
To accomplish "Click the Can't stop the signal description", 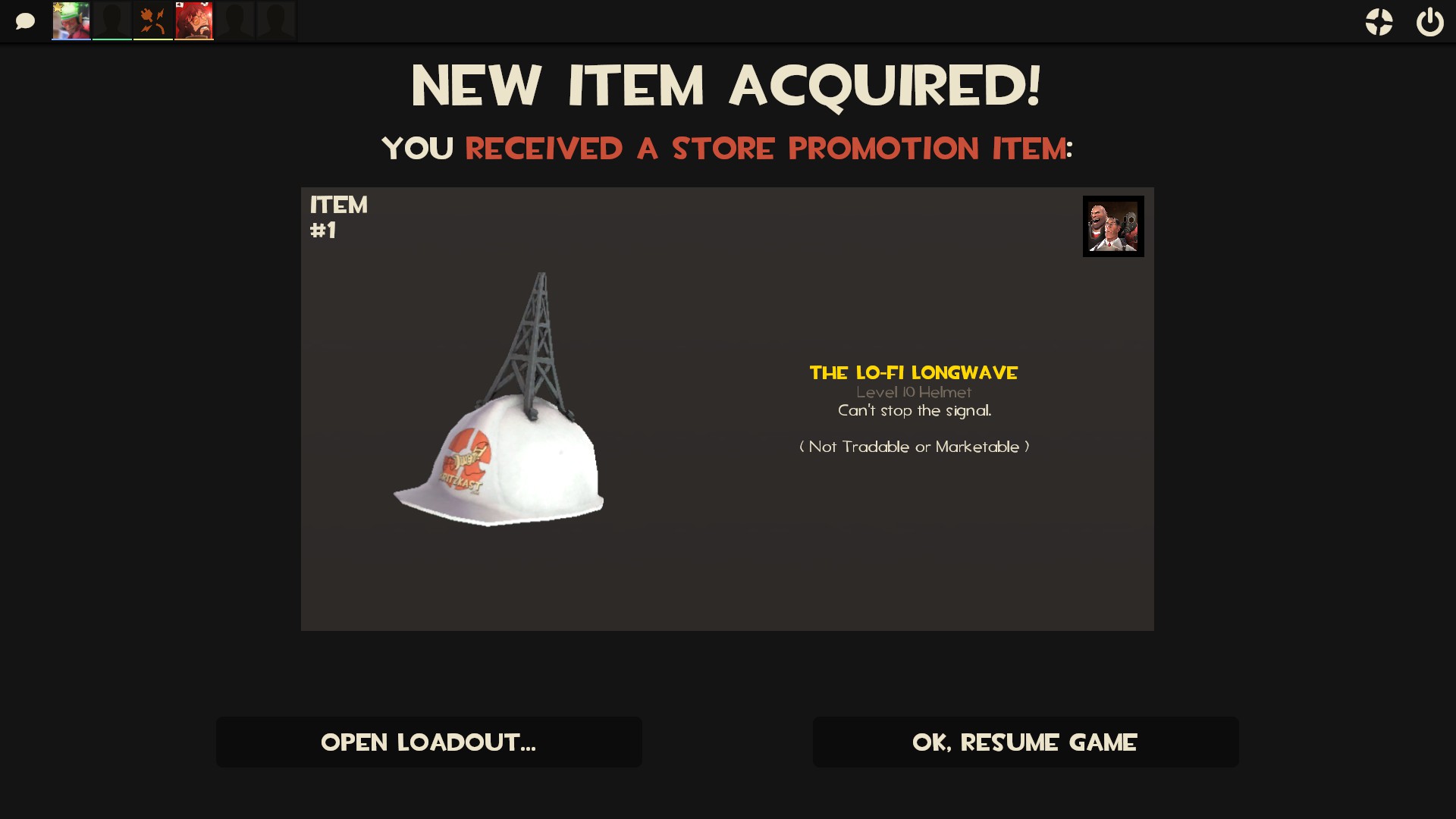I will point(915,410).
